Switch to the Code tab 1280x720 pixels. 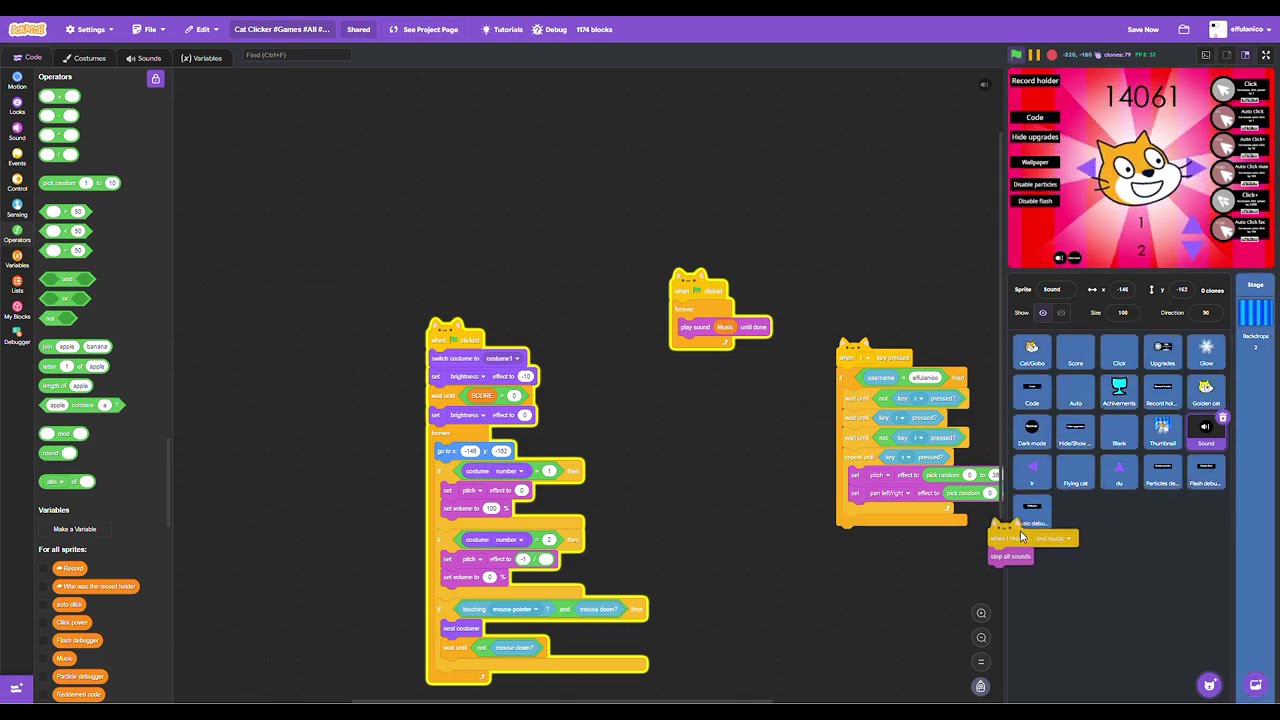click(x=27, y=58)
